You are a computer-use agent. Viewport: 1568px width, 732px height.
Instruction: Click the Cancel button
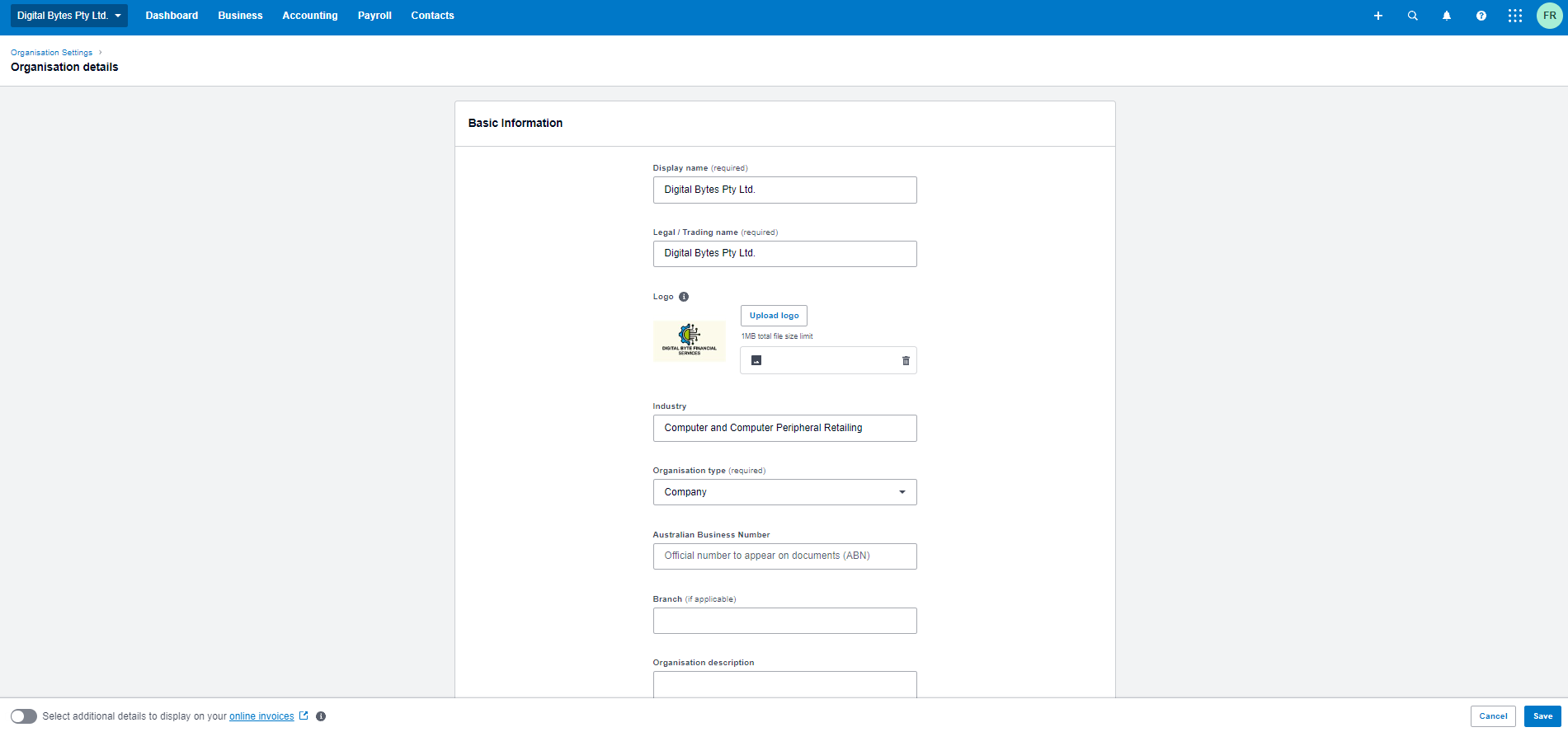1493,716
